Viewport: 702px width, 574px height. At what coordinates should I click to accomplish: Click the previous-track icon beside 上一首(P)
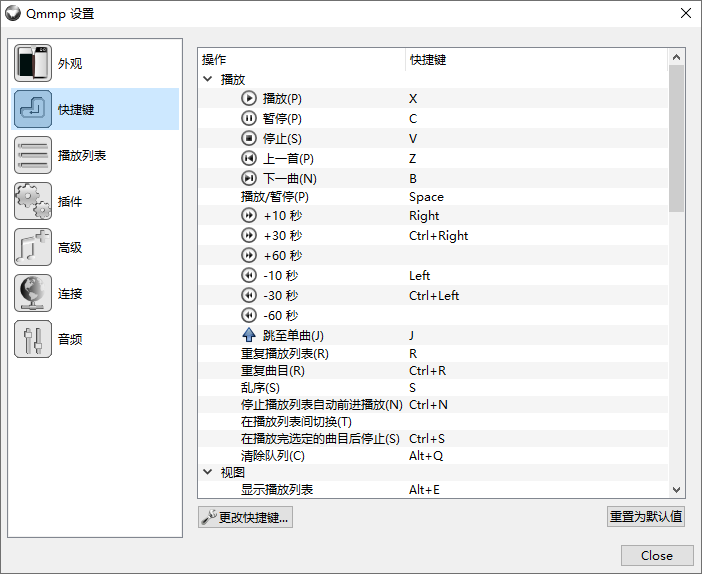coord(249,158)
